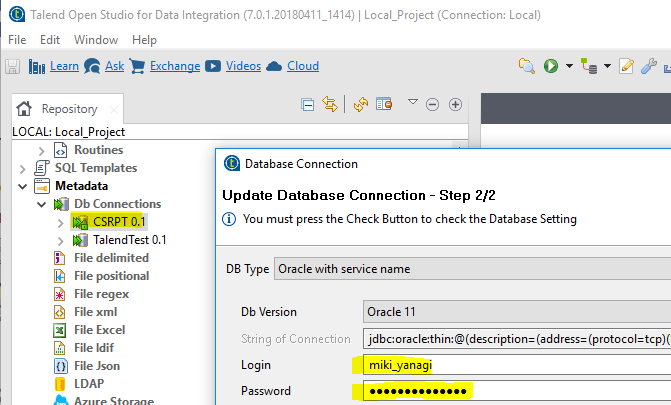Viewport: 671px width, 405px height.
Task: Open dropdown arrow beside database deploy icon
Action: (607, 66)
